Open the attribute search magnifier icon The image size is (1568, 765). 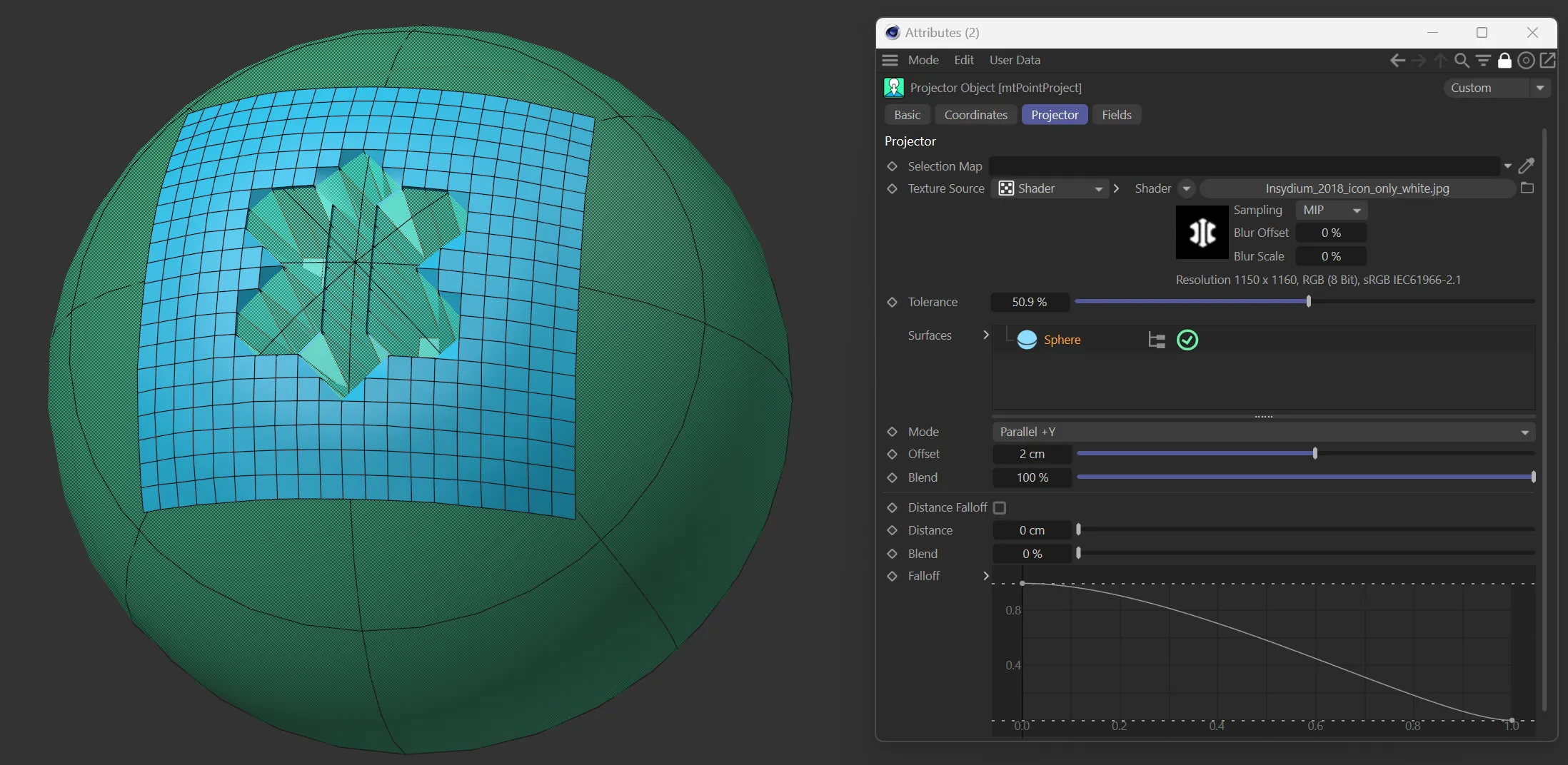[1462, 61]
